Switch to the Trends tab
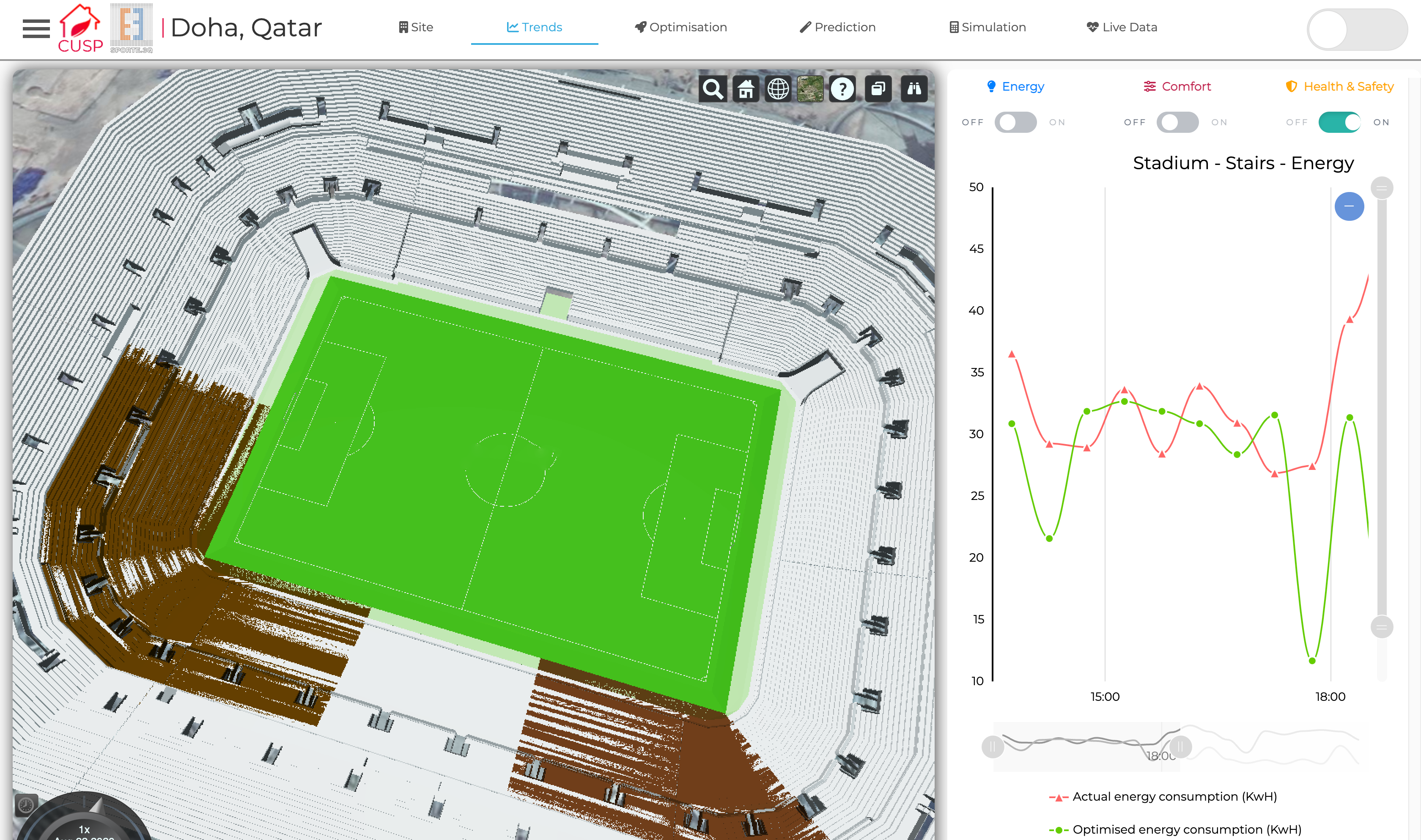 534,27
